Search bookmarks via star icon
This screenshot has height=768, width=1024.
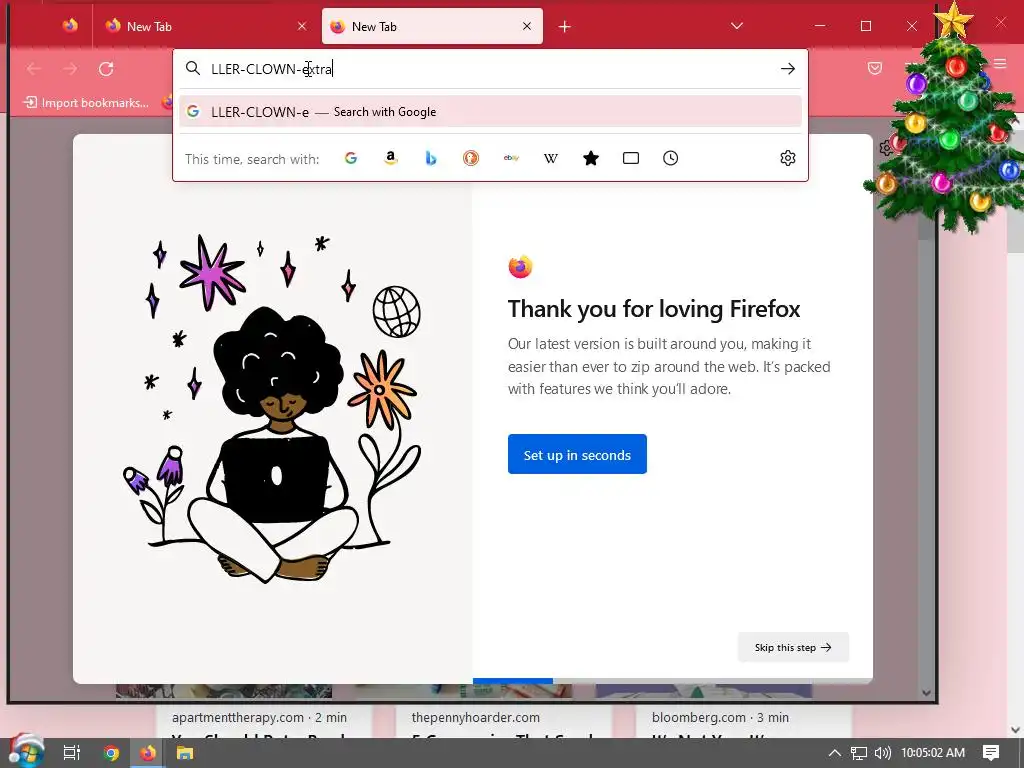click(591, 158)
